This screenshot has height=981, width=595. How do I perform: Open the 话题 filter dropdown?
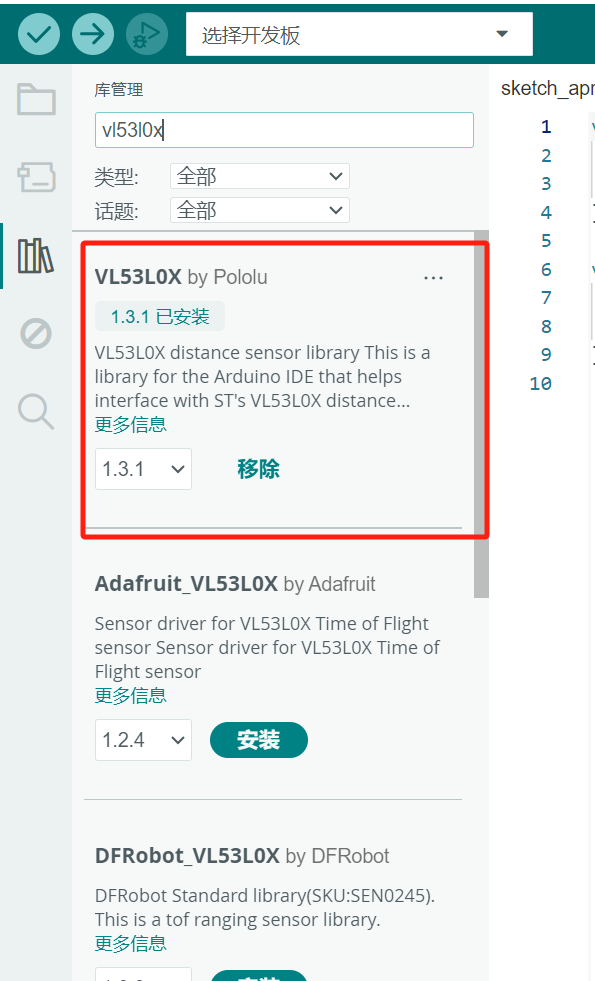(259, 209)
